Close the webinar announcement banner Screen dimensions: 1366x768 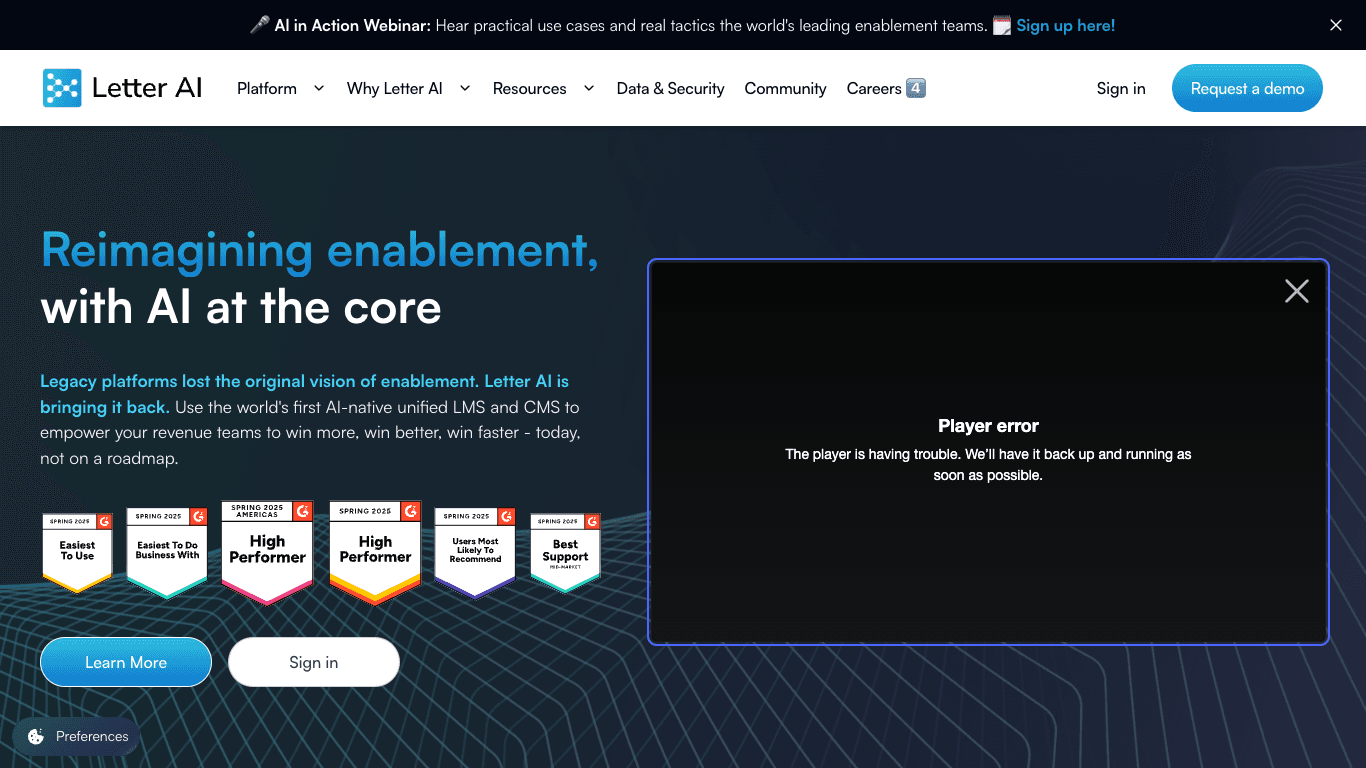pyautogui.click(x=1336, y=25)
